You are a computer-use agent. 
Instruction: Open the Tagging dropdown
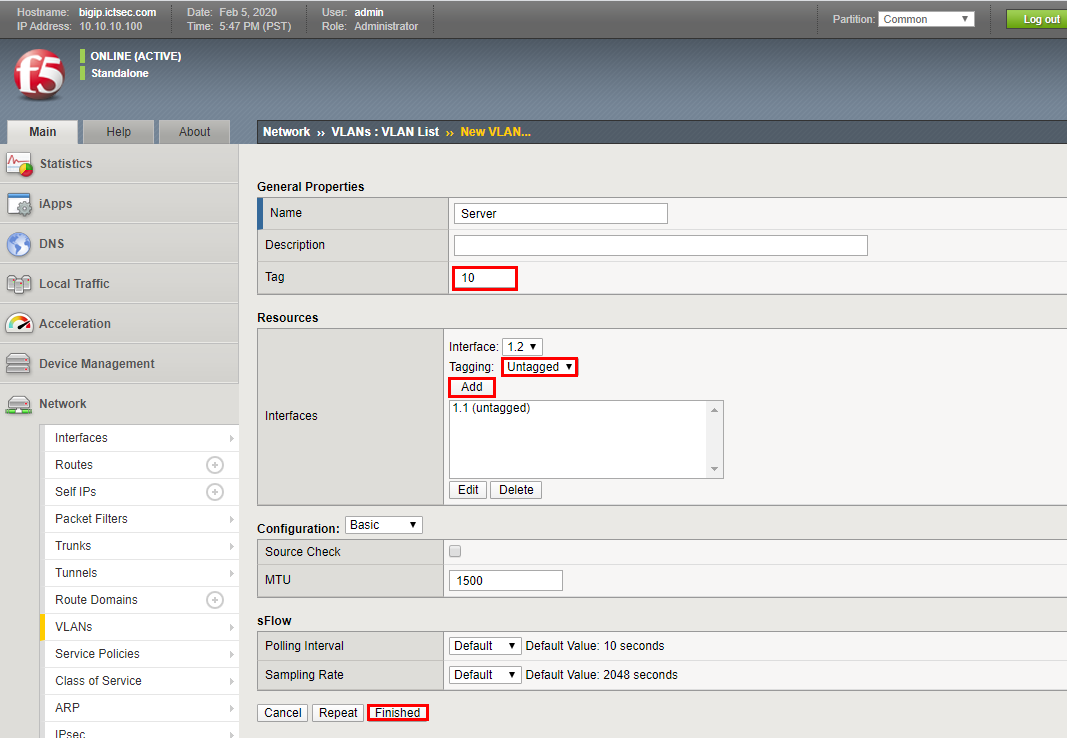(x=540, y=367)
